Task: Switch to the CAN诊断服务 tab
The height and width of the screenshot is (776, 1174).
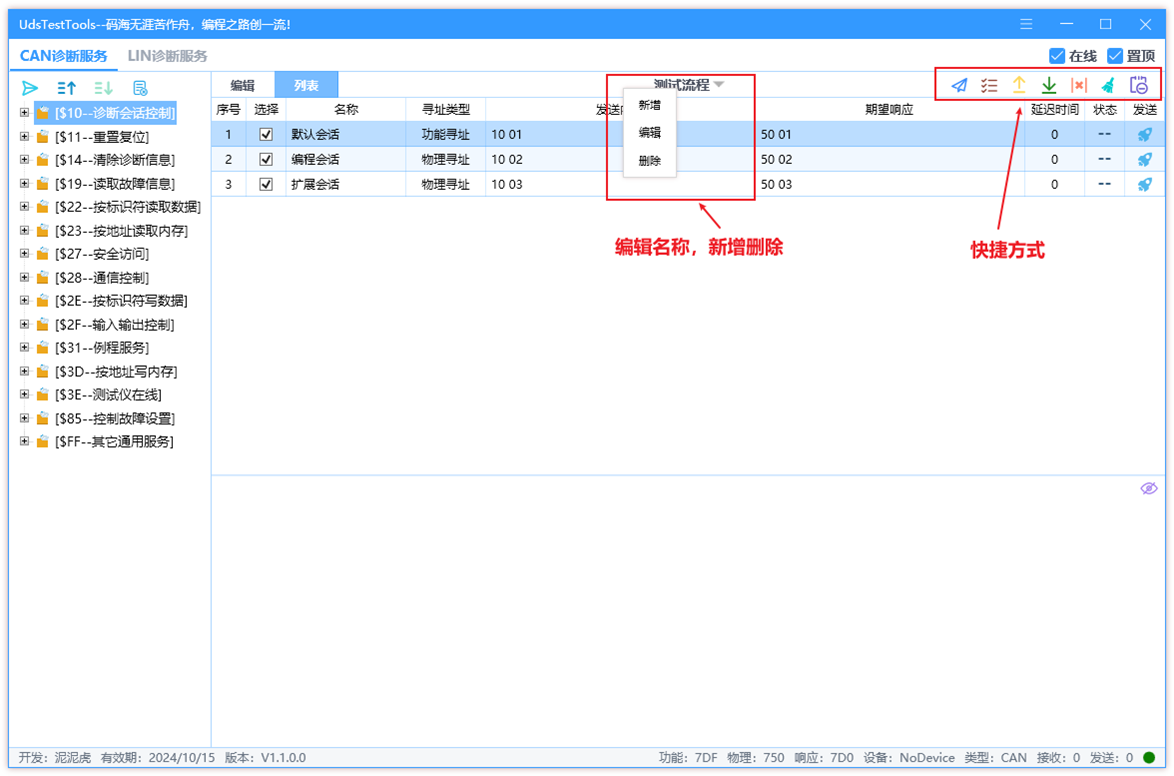Action: click(x=64, y=56)
